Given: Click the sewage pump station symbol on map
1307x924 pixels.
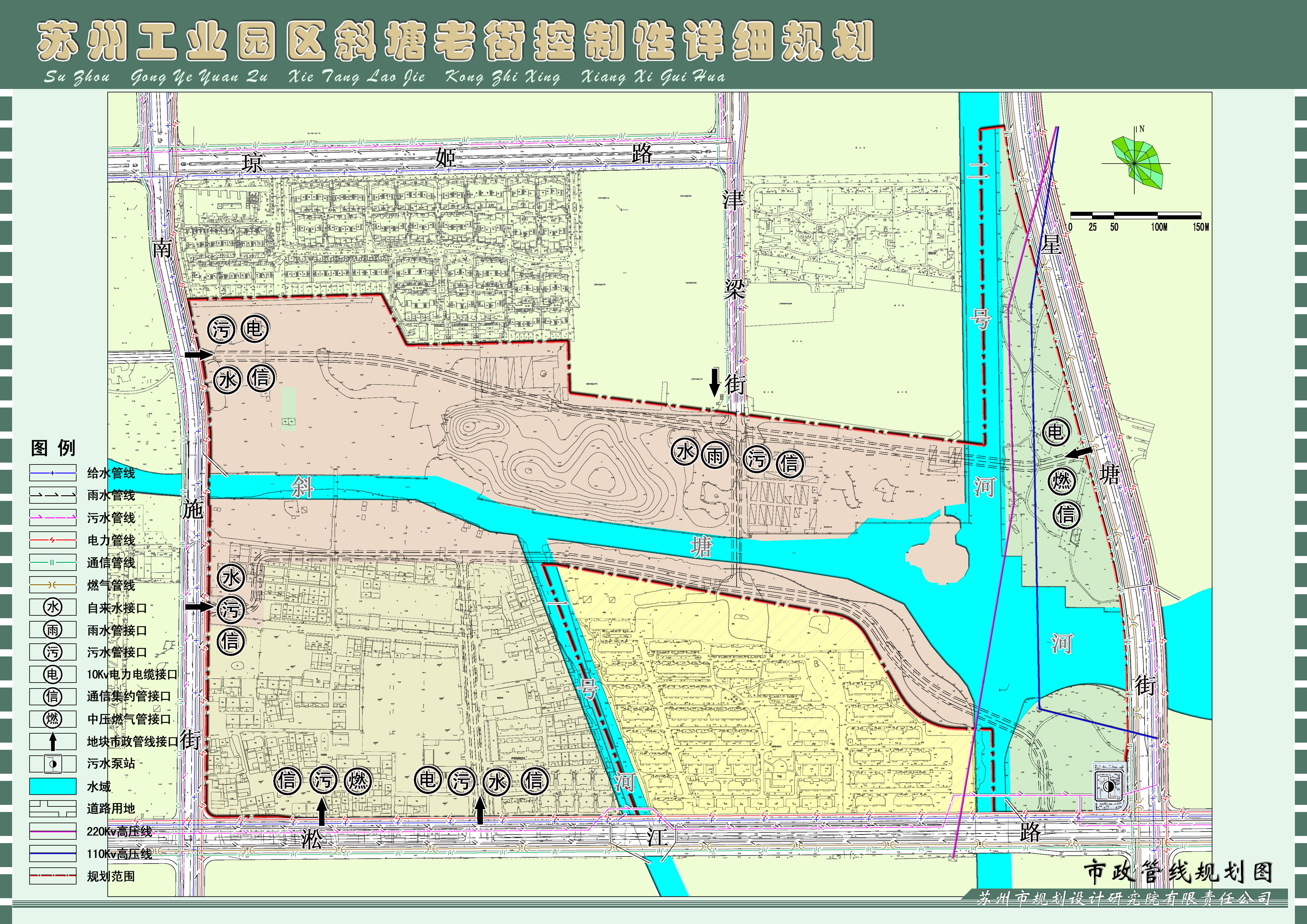Looking at the screenshot, I should [x=1109, y=787].
